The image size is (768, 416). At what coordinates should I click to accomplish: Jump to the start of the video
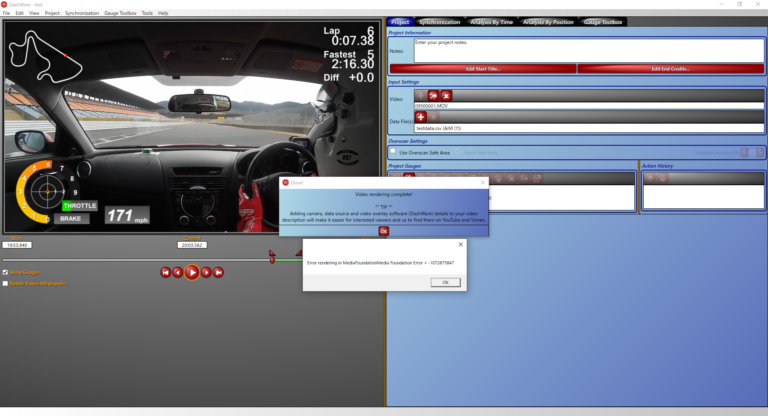(165, 272)
